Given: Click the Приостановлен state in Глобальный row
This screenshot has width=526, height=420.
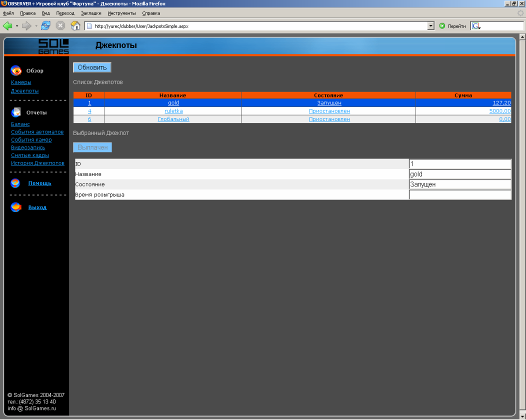Looking at the screenshot, I should coord(329,119).
